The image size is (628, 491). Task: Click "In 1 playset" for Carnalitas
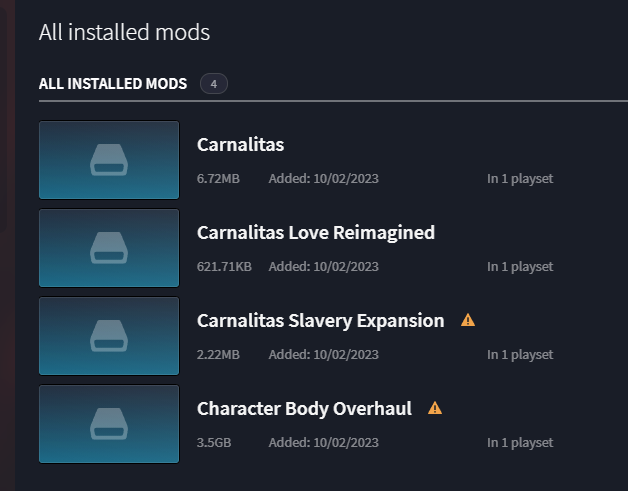pos(520,179)
